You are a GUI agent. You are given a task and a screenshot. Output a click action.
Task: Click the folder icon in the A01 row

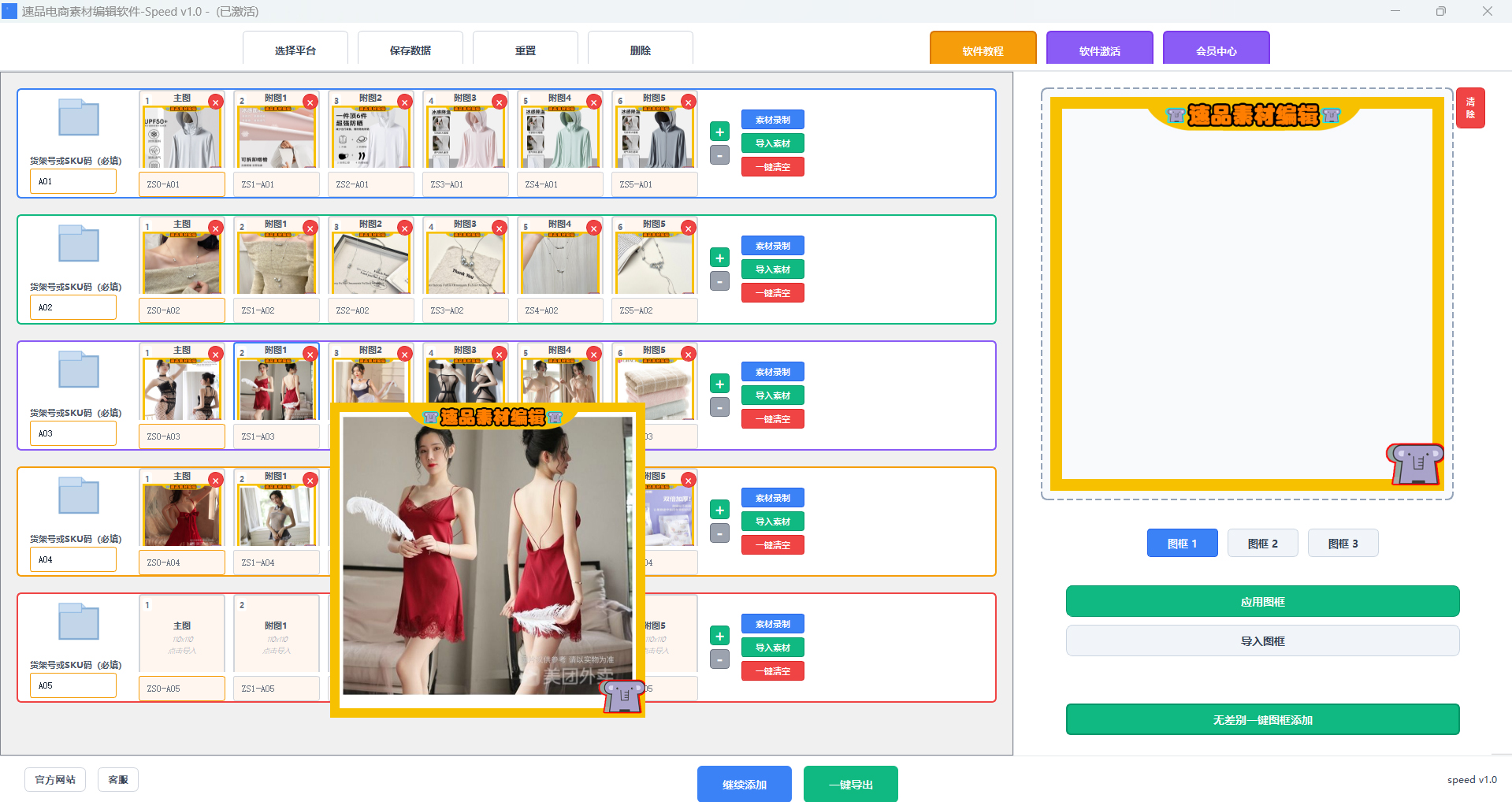[x=78, y=118]
